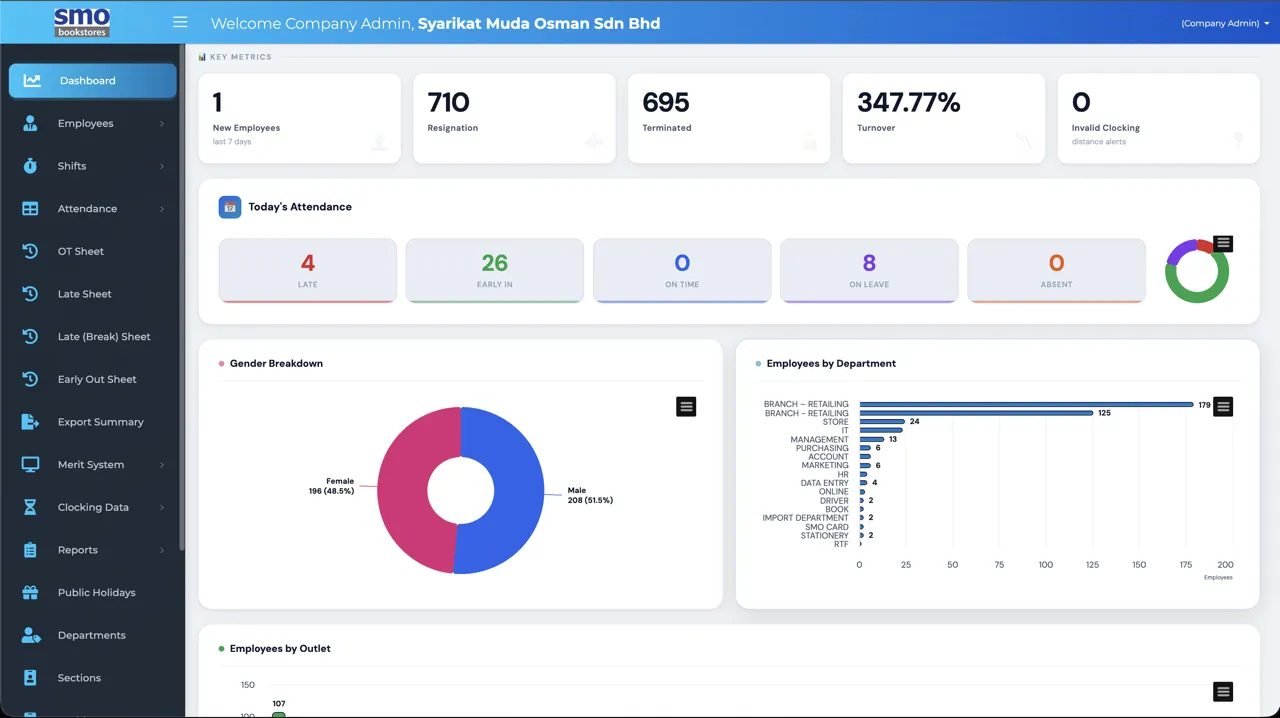Open Employees by Outlet chart menu icon
Image resolution: width=1280 pixels, height=718 pixels.
point(1223,692)
